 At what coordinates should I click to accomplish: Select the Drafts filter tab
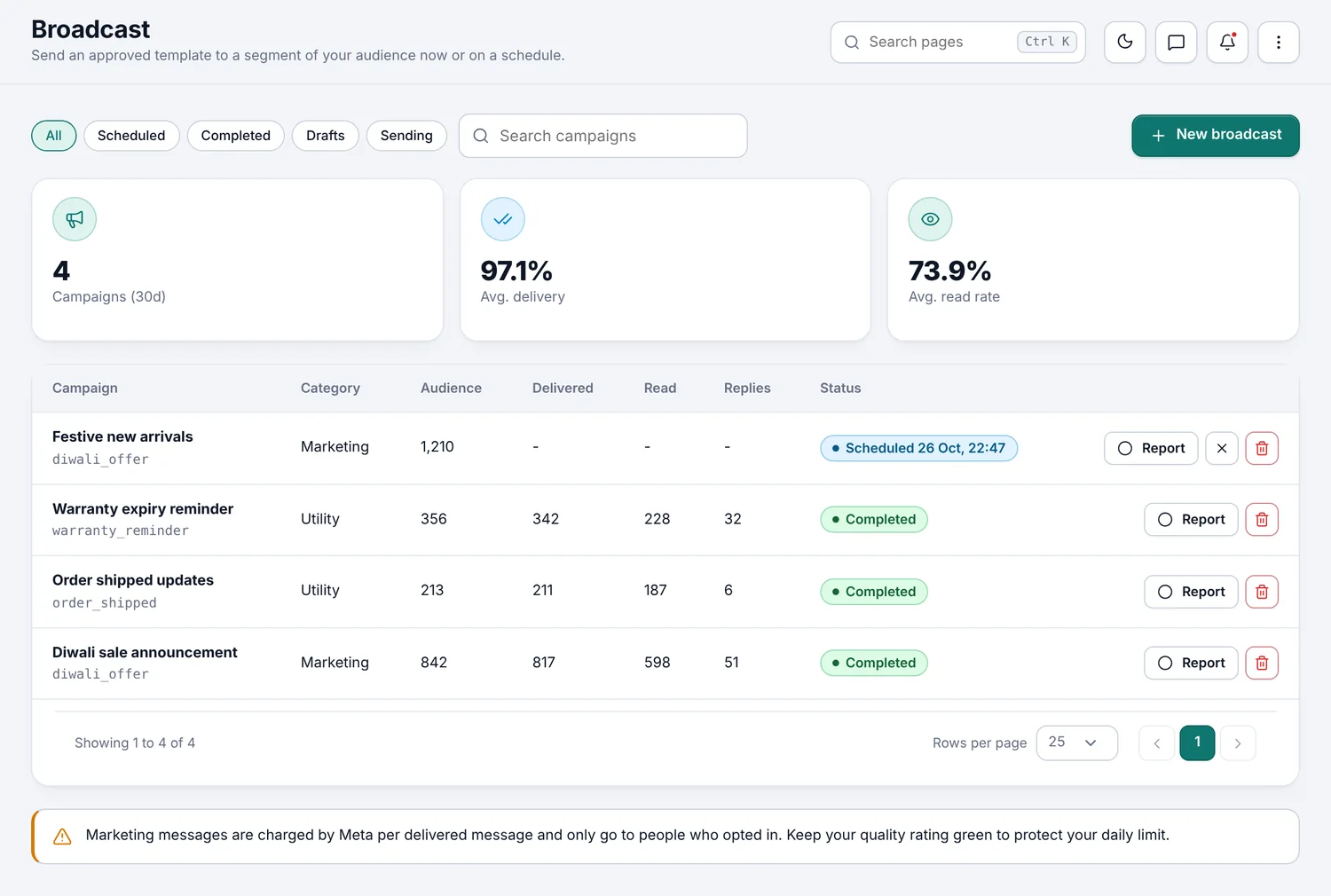[x=326, y=136]
